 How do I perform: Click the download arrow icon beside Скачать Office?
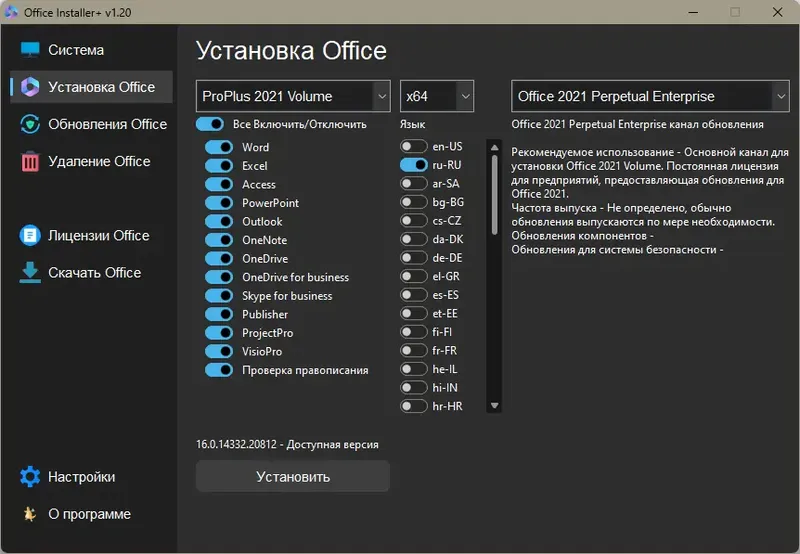pos(30,272)
